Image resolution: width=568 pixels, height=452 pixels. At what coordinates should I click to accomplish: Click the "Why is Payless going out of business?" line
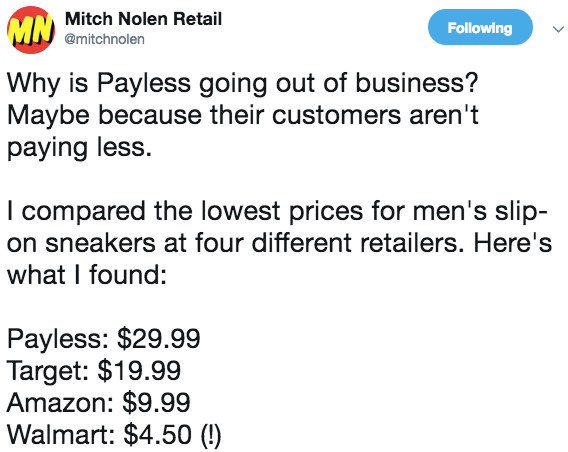[x=243, y=84]
